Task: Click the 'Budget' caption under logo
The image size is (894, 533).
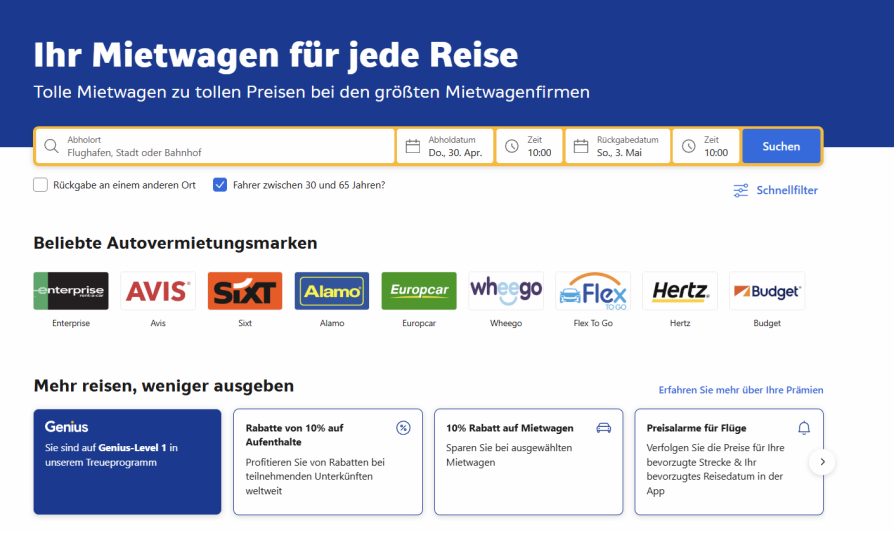Action: [x=767, y=323]
